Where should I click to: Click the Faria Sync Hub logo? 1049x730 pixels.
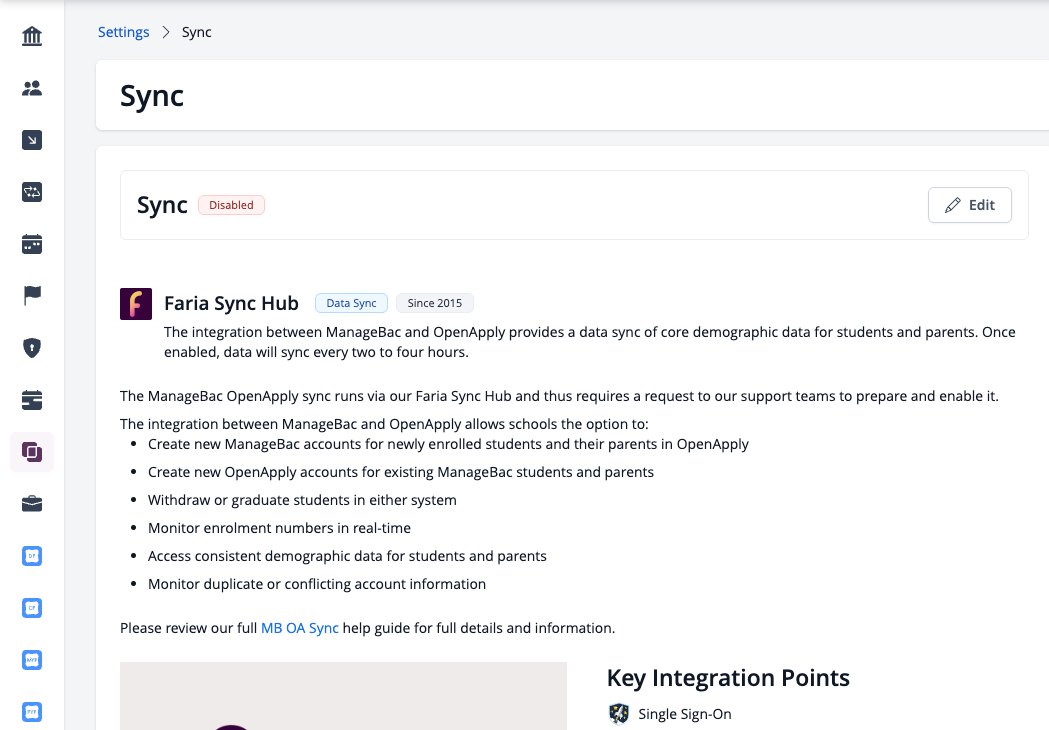pyautogui.click(x=136, y=304)
